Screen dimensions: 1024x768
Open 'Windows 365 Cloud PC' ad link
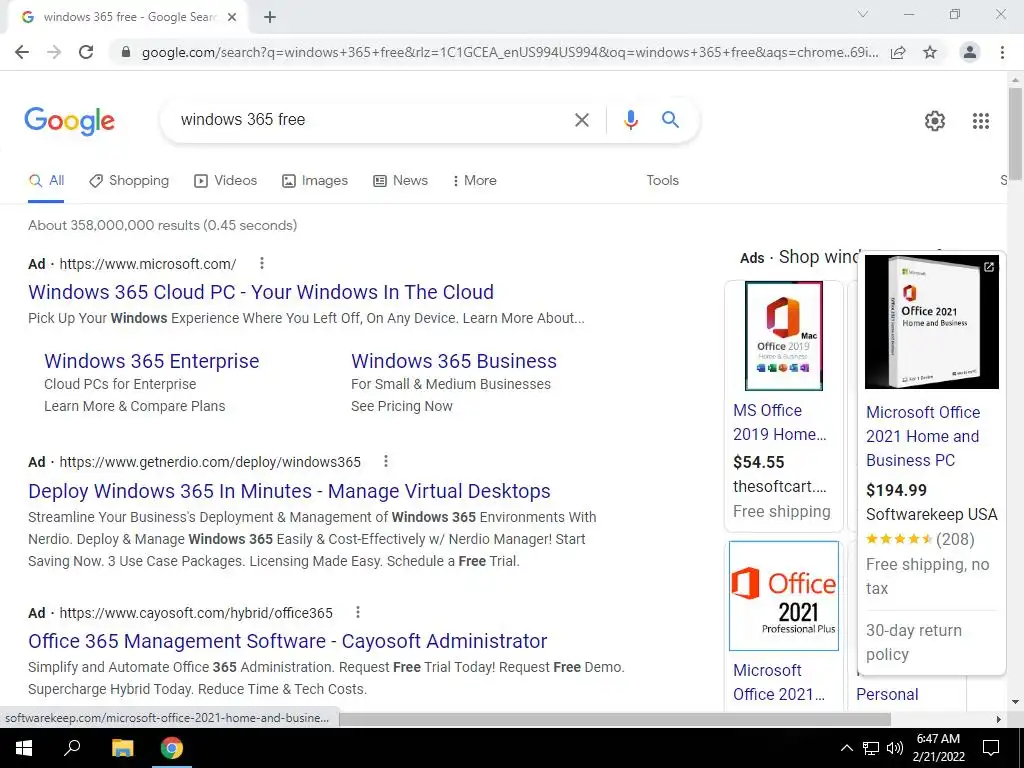(261, 292)
